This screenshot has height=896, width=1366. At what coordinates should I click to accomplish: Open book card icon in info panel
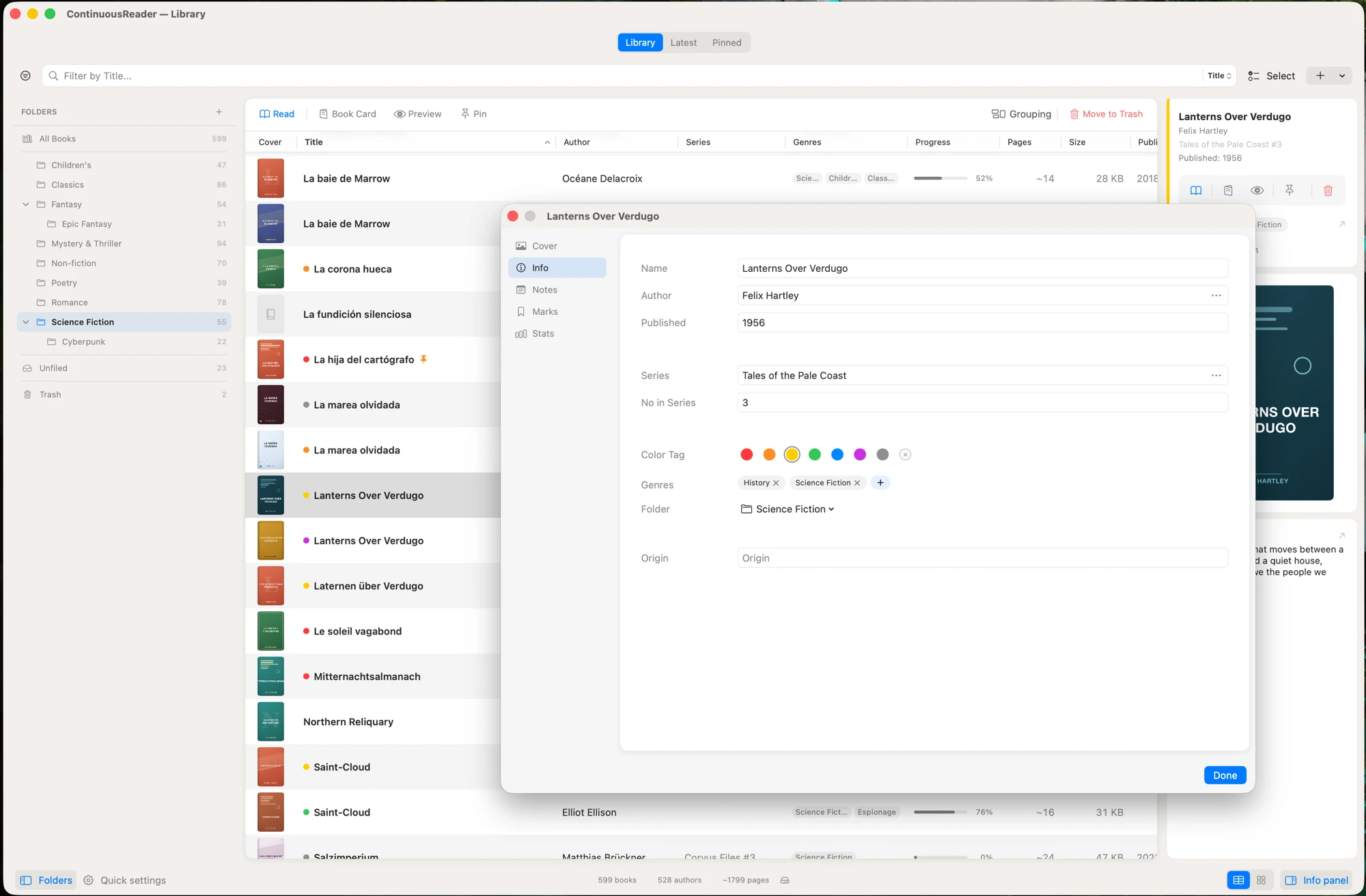click(x=1228, y=191)
